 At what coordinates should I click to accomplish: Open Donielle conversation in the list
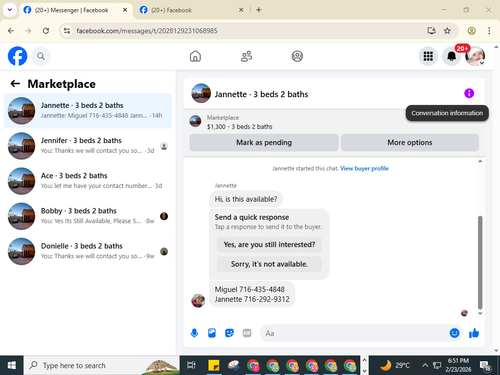tap(88, 251)
